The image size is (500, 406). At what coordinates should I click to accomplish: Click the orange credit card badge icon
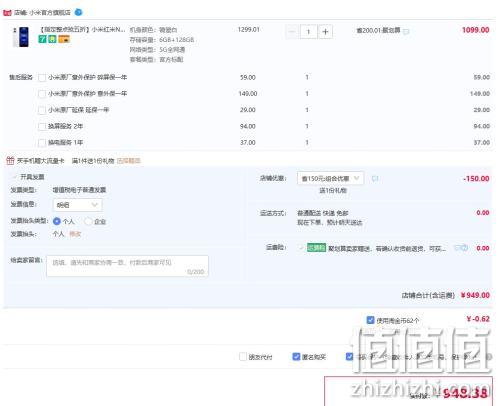click(x=64, y=39)
